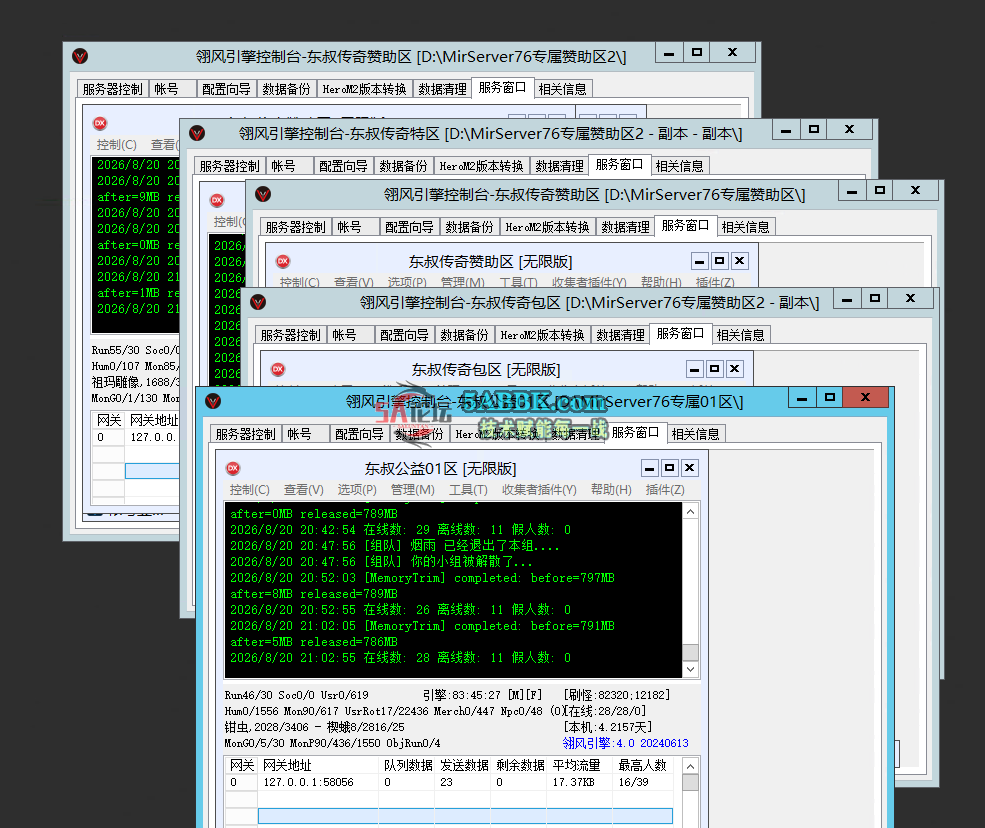This screenshot has height=828, width=985.
Task: Click app logo icon of 赞助区2 console window
Action: click(x=80, y=57)
